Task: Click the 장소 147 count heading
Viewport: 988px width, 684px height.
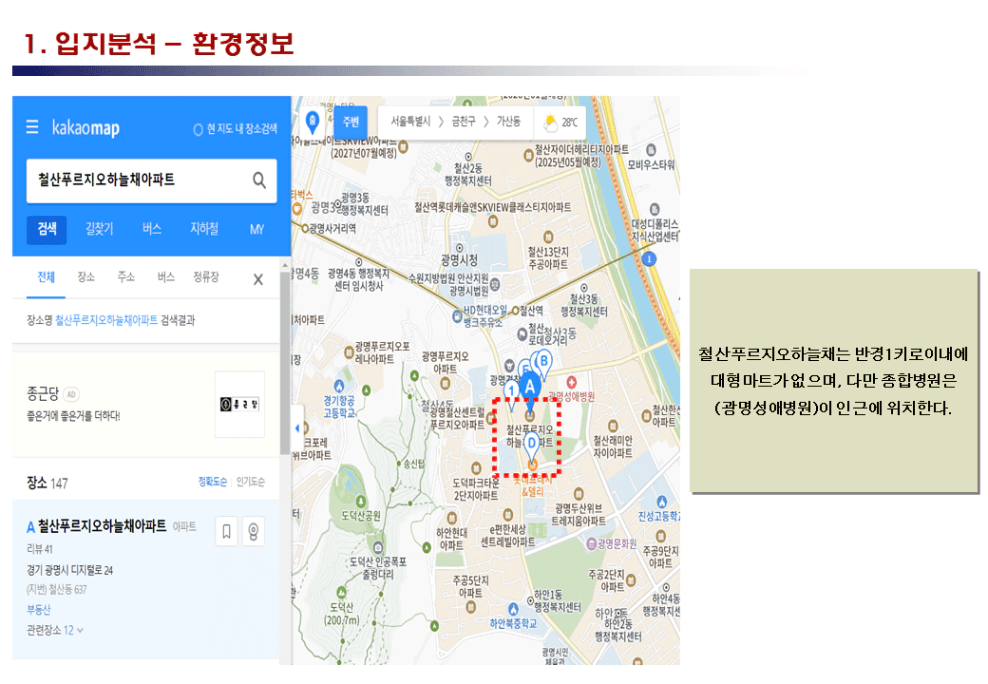Action: (47, 483)
